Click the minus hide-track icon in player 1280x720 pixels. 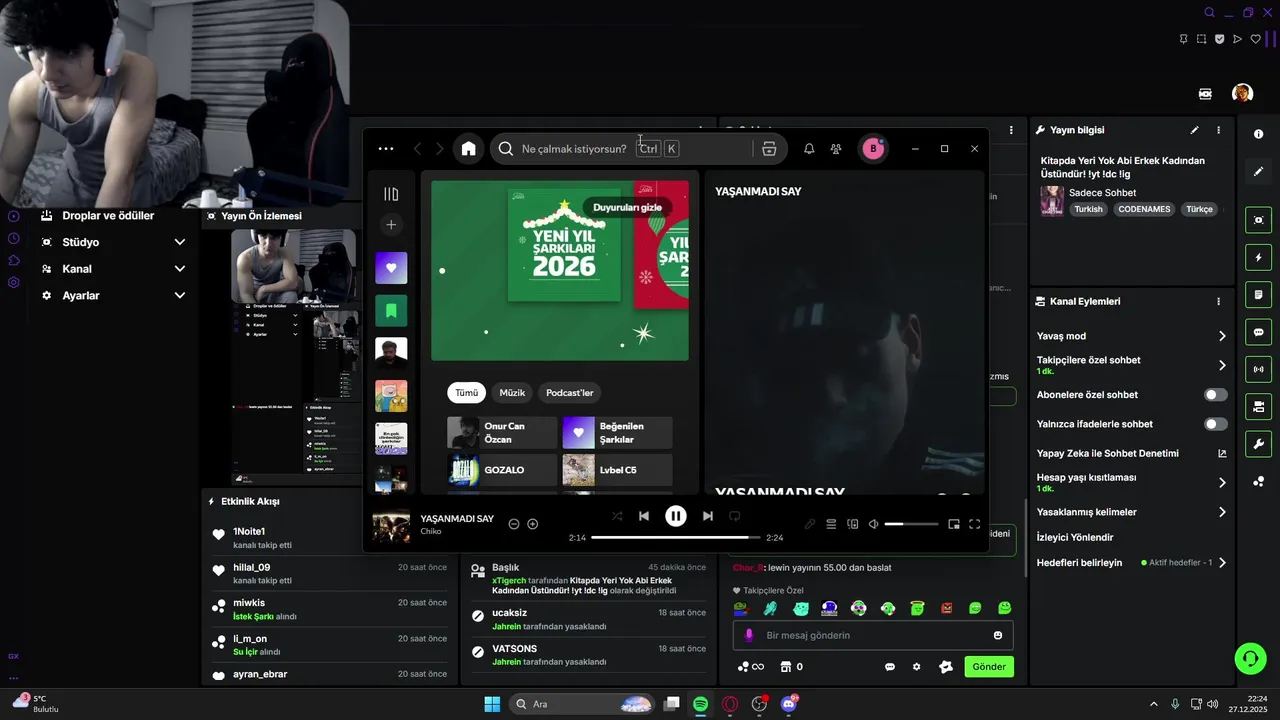tap(514, 524)
